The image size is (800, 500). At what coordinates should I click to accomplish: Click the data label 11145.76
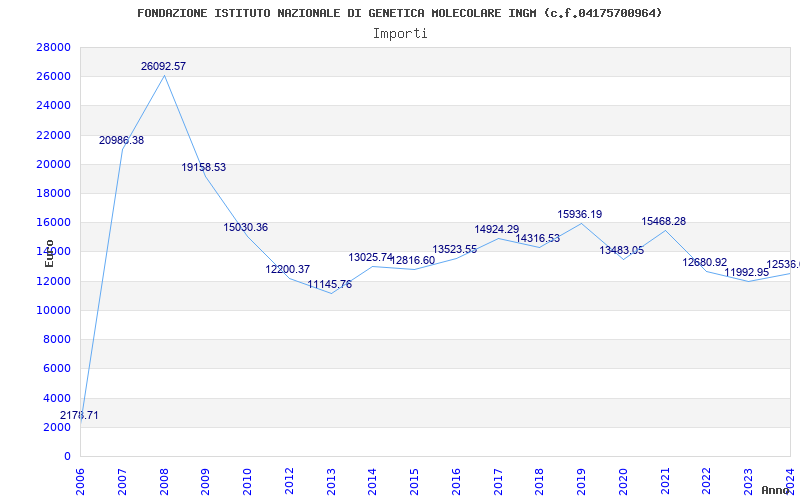(330, 285)
